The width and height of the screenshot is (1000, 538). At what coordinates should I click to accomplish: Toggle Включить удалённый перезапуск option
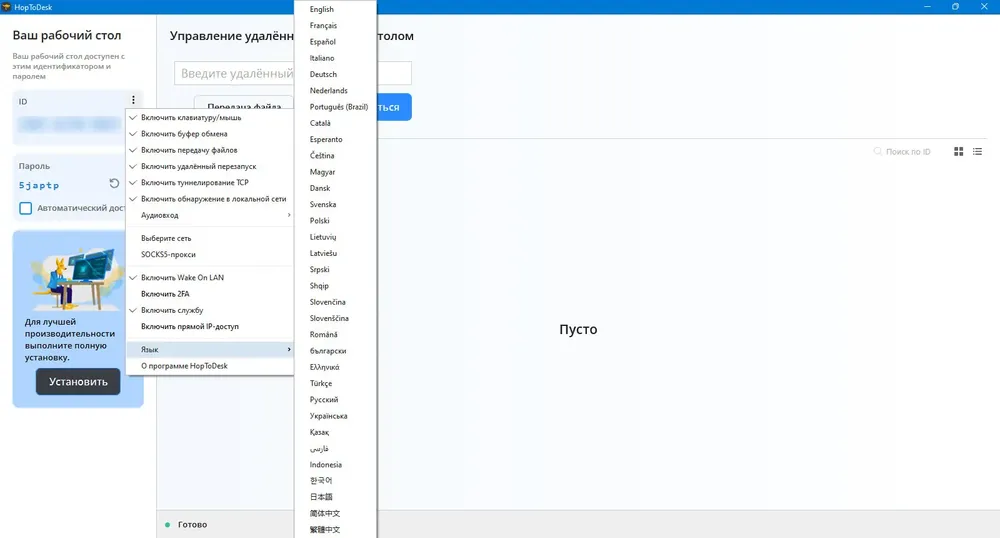[210, 166]
